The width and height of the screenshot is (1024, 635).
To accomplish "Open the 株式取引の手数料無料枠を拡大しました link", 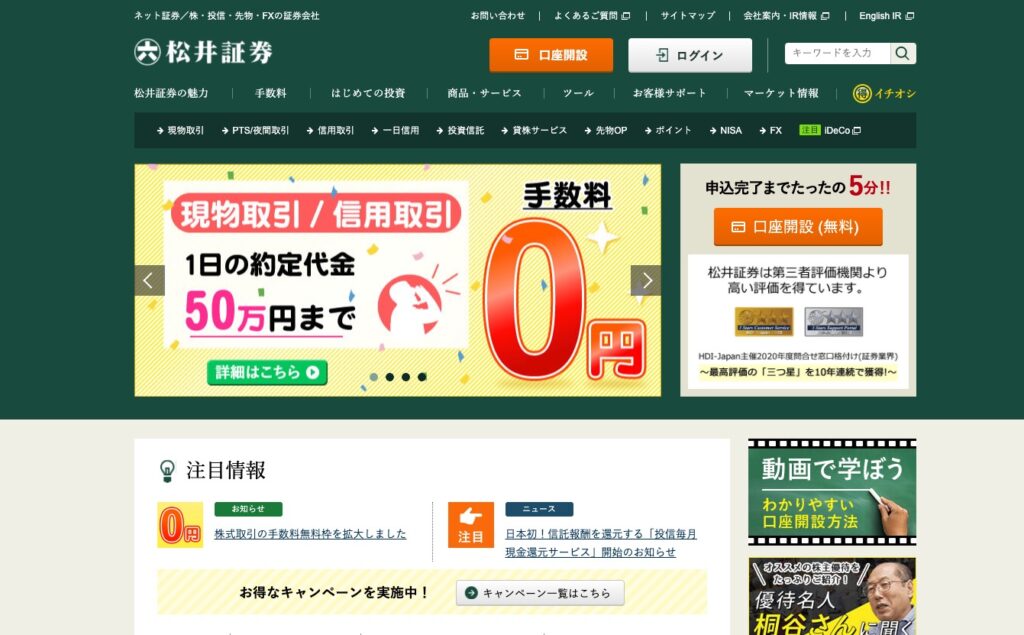I will [310, 534].
